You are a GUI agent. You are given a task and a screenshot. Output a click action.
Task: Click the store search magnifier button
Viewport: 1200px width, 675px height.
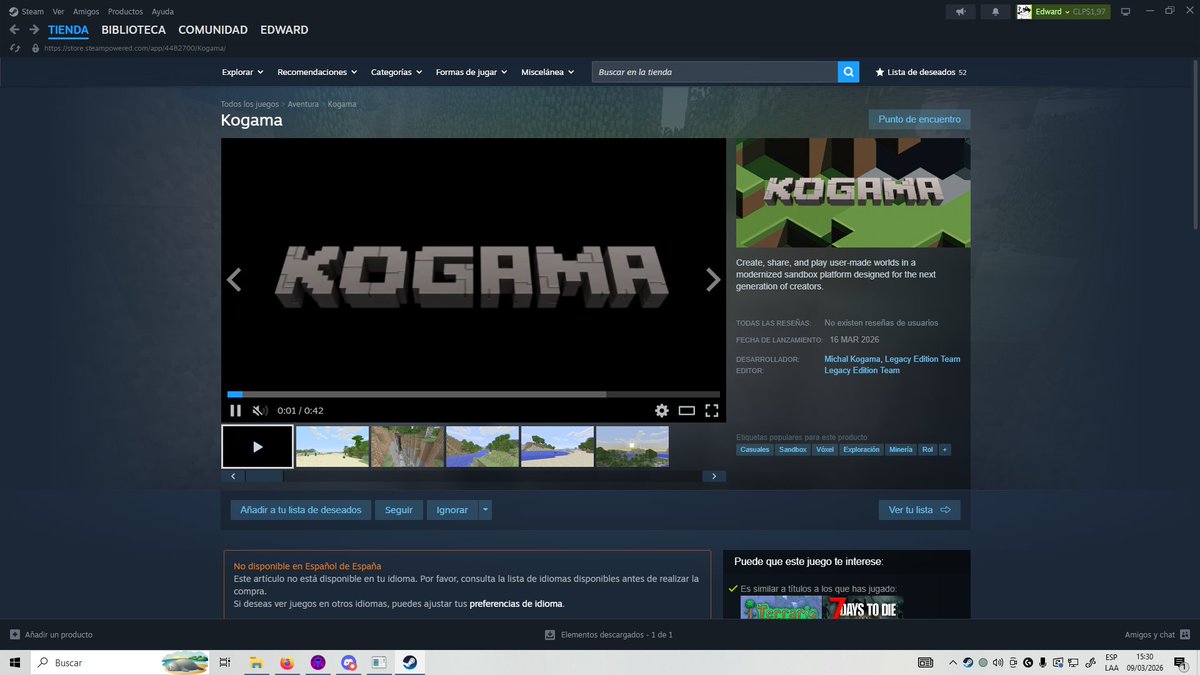point(849,72)
